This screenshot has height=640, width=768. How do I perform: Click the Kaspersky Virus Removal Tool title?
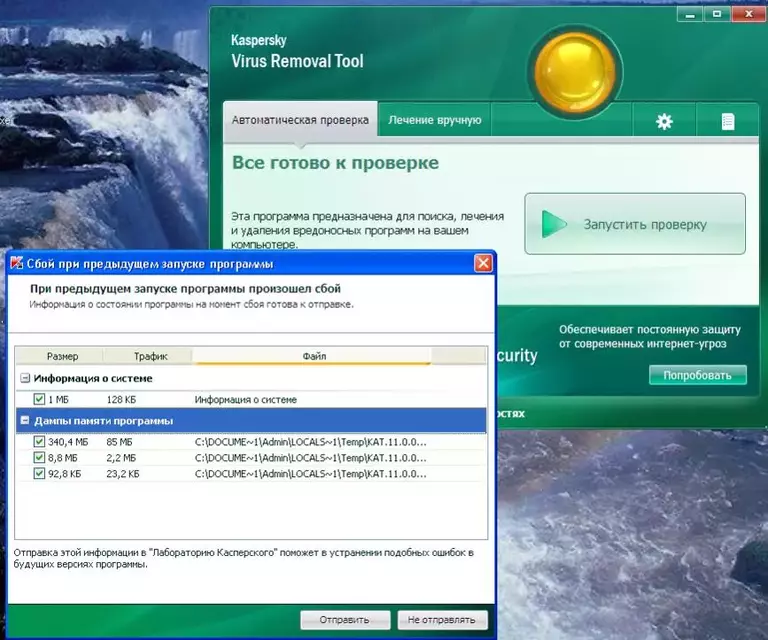(x=297, y=51)
